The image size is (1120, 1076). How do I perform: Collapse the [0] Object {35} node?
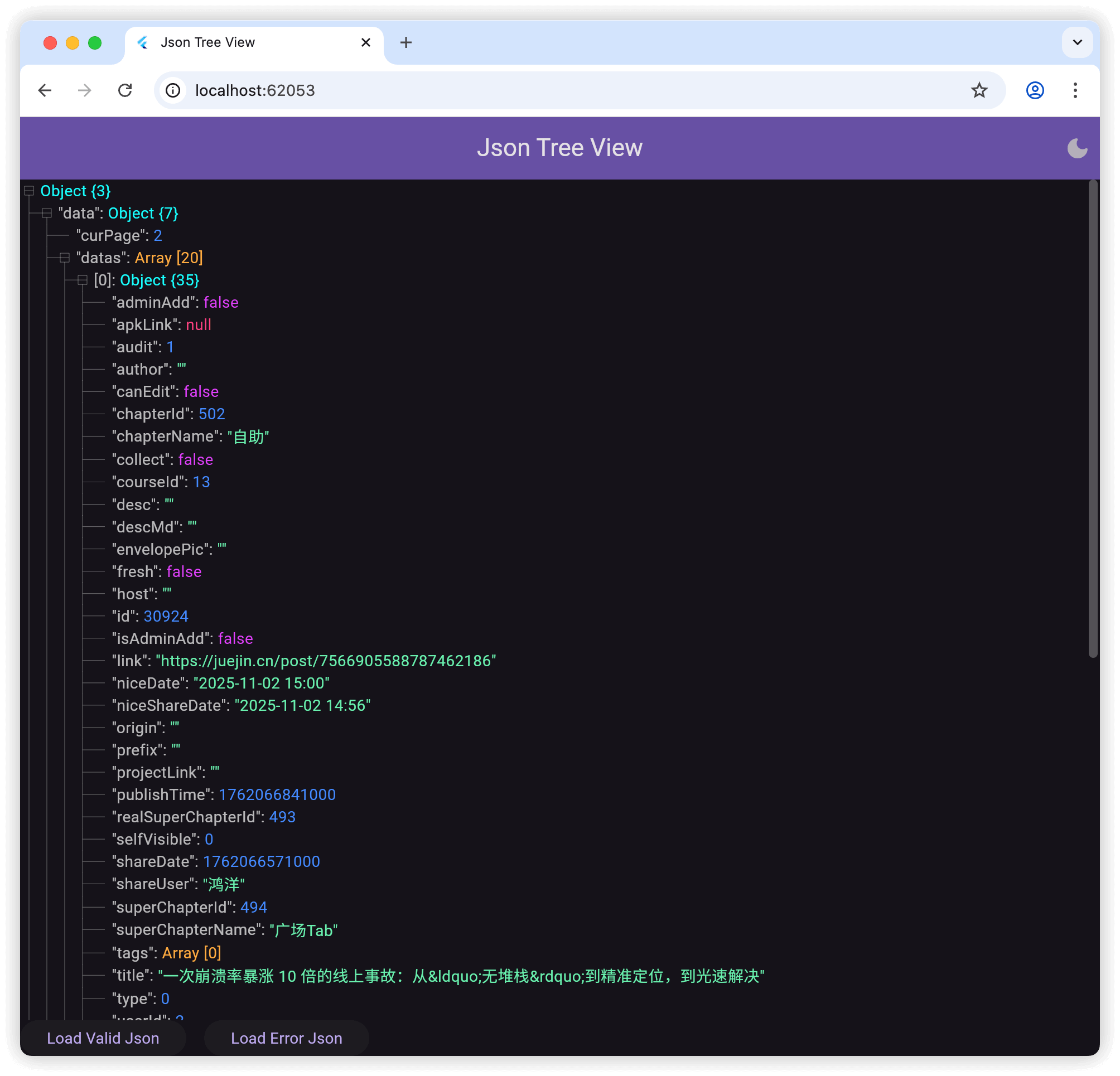(x=82, y=280)
